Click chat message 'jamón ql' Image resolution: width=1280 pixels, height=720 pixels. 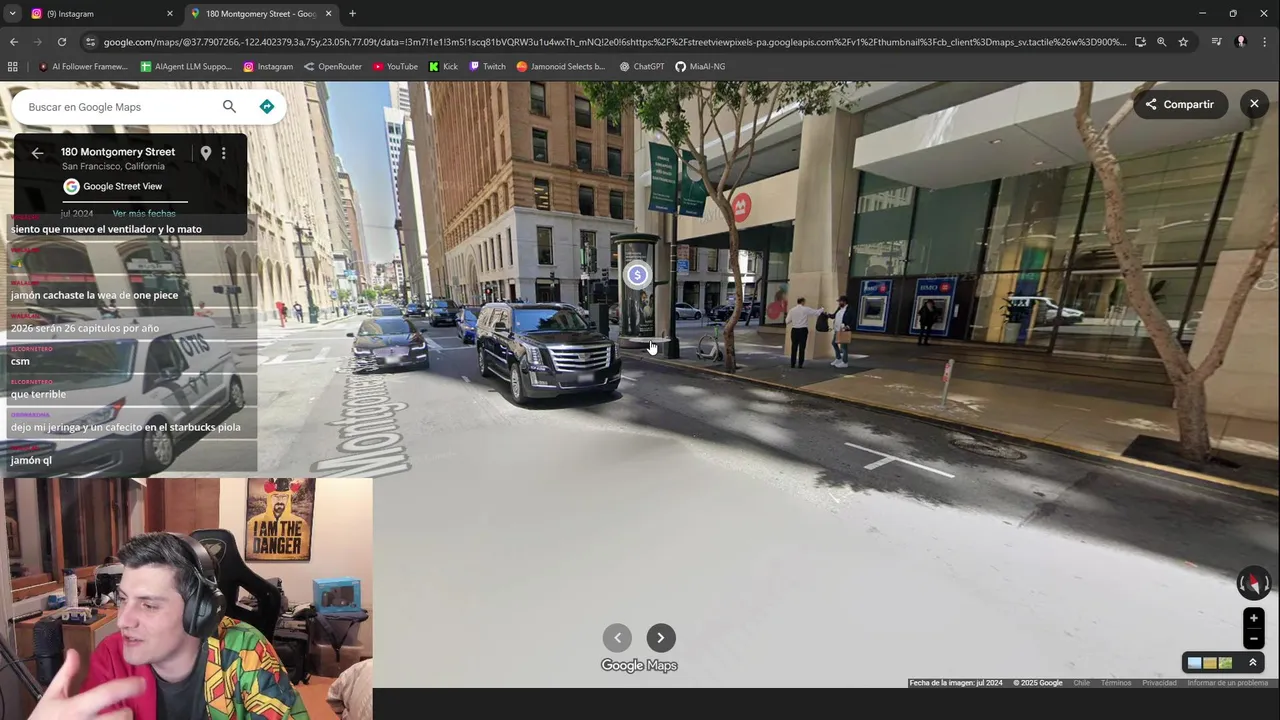(31, 460)
